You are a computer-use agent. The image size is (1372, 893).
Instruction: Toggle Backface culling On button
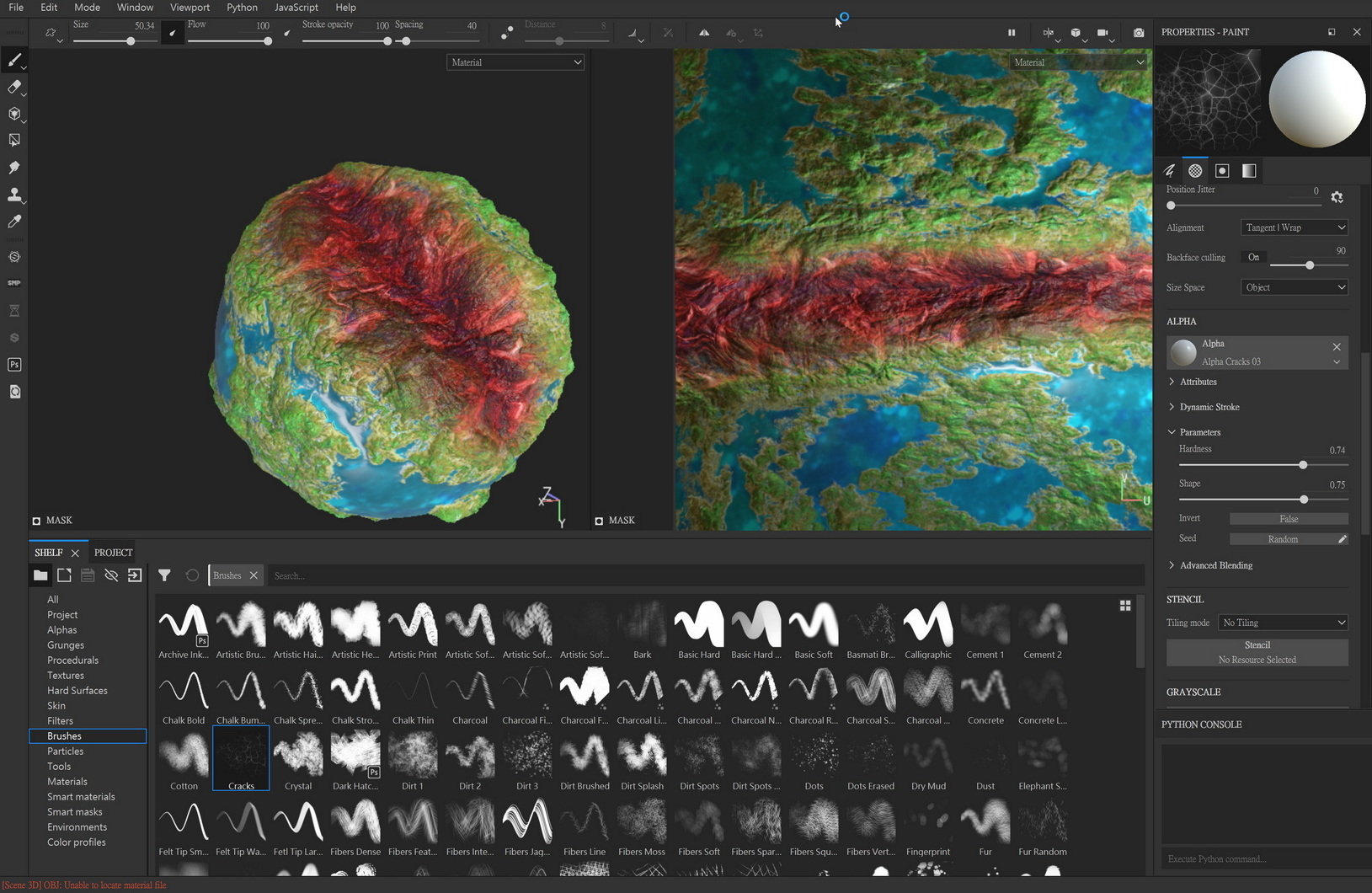(1253, 258)
